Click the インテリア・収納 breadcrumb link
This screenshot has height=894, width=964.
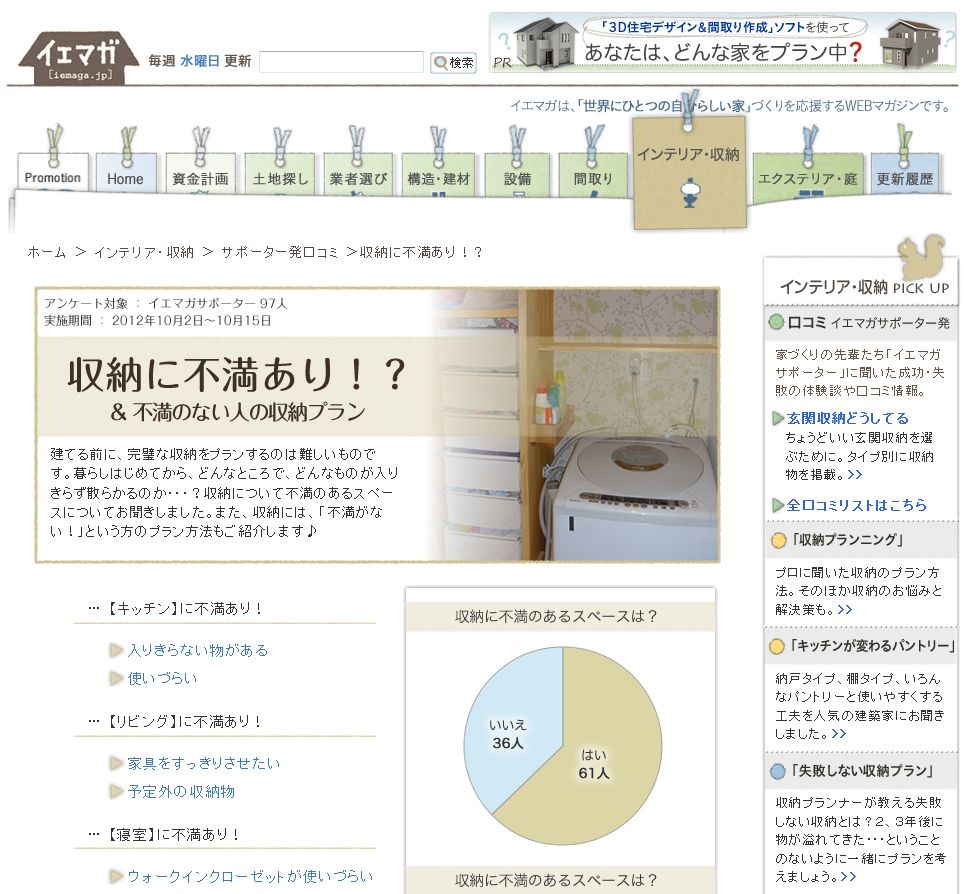(144, 252)
